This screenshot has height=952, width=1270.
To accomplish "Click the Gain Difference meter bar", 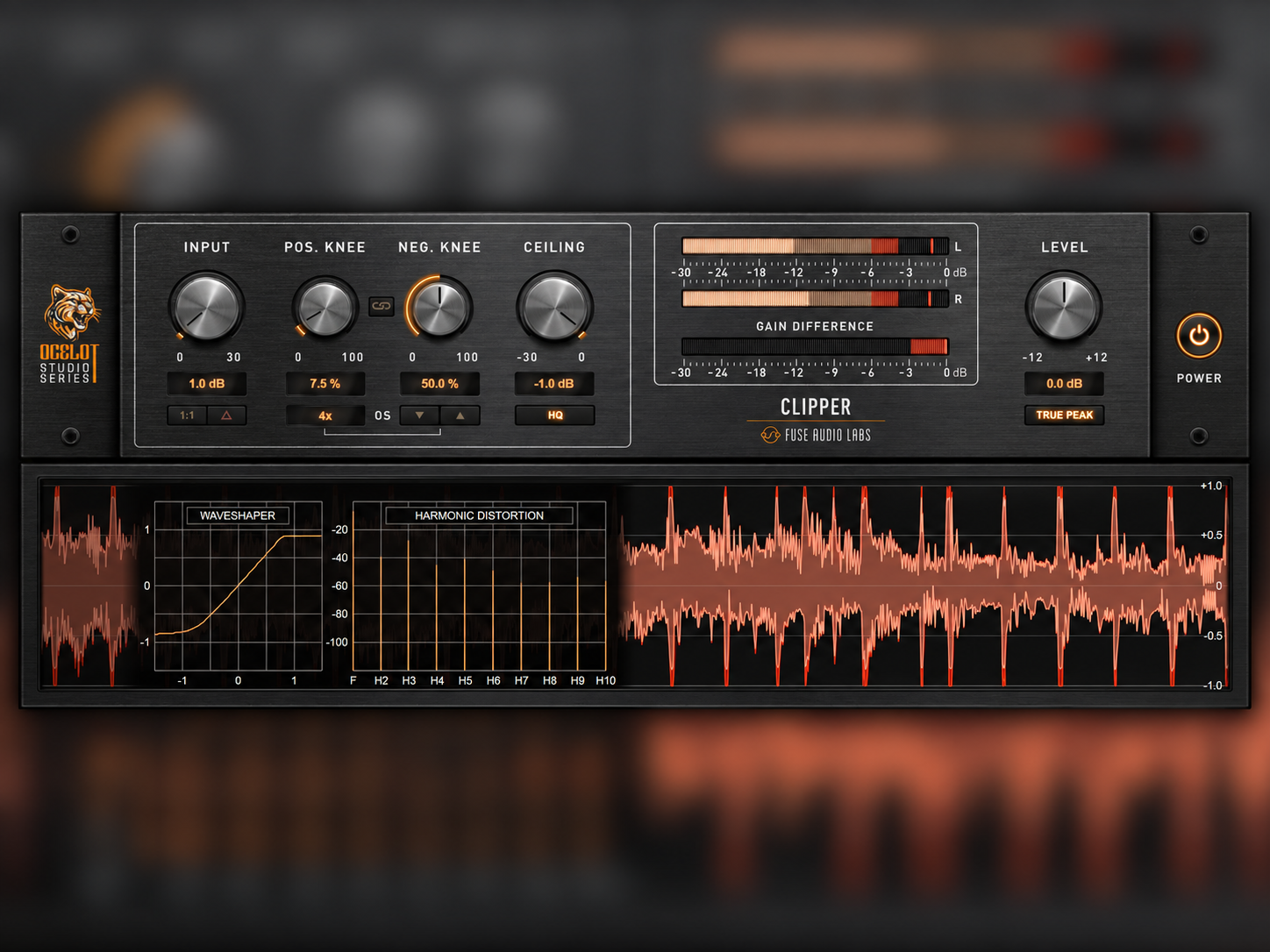I will click(x=815, y=346).
